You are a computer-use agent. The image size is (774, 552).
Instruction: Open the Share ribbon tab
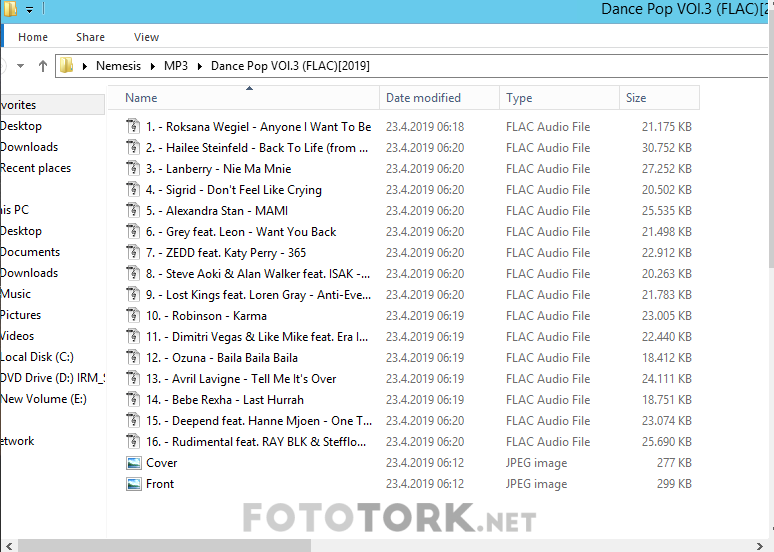[x=90, y=37]
